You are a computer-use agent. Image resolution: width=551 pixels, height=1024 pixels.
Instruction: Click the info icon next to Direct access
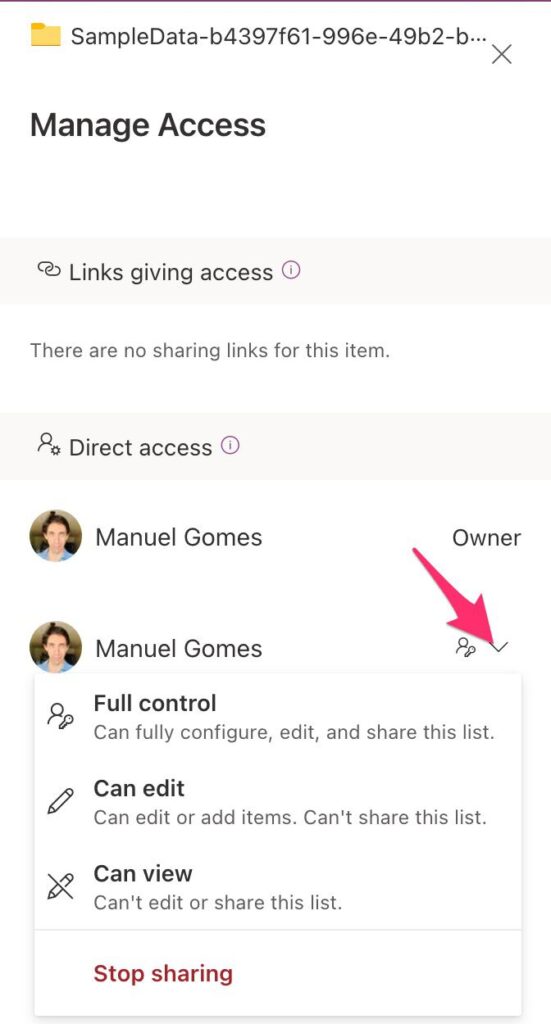coord(230,446)
